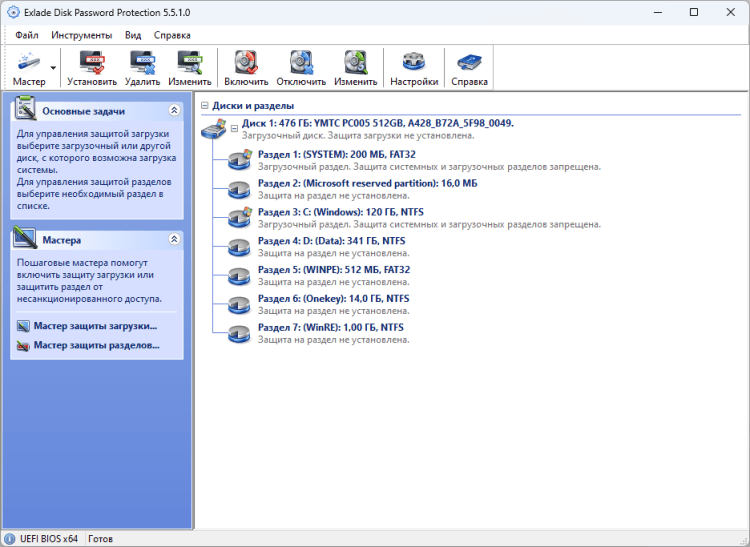This screenshot has width=750, height=547.
Task: Click Отключить partition protection icon
Action: coord(301,67)
